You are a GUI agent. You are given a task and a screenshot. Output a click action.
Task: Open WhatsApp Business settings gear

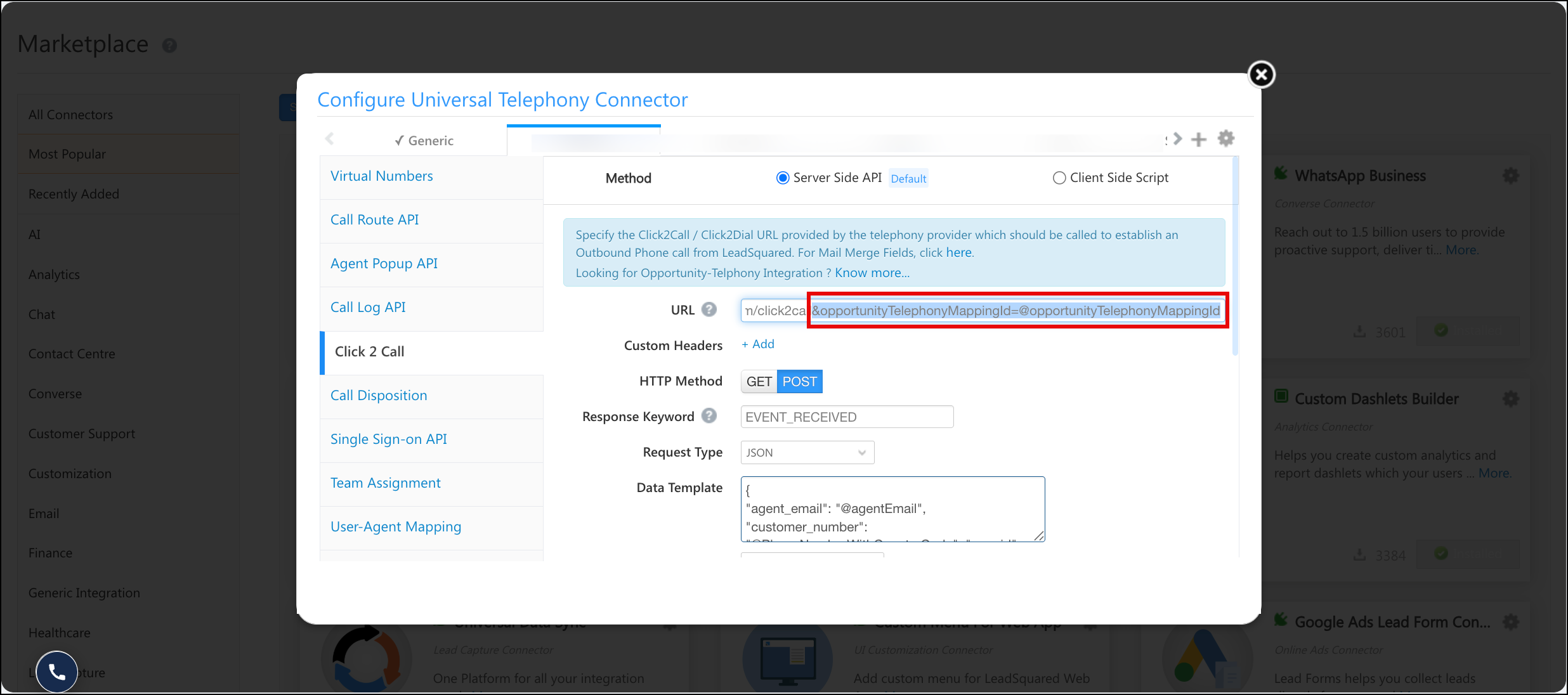[x=1511, y=176]
